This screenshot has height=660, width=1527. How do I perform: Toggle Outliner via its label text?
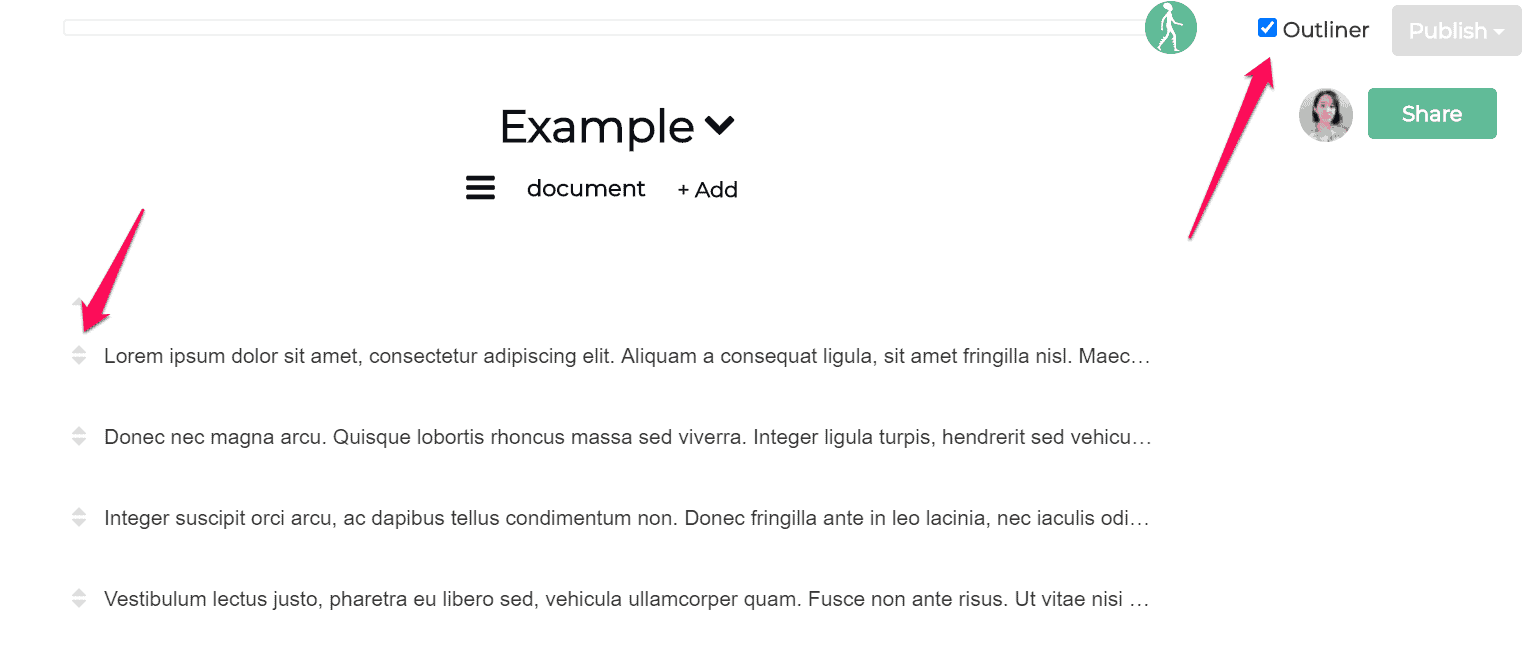(1326, 30)
